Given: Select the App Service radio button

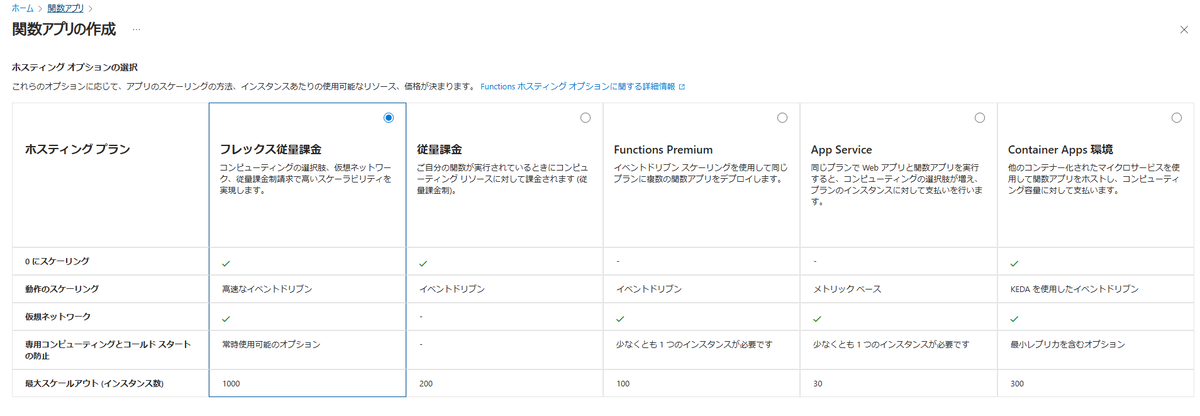Looking at the screenshot, I should [979, 118].
